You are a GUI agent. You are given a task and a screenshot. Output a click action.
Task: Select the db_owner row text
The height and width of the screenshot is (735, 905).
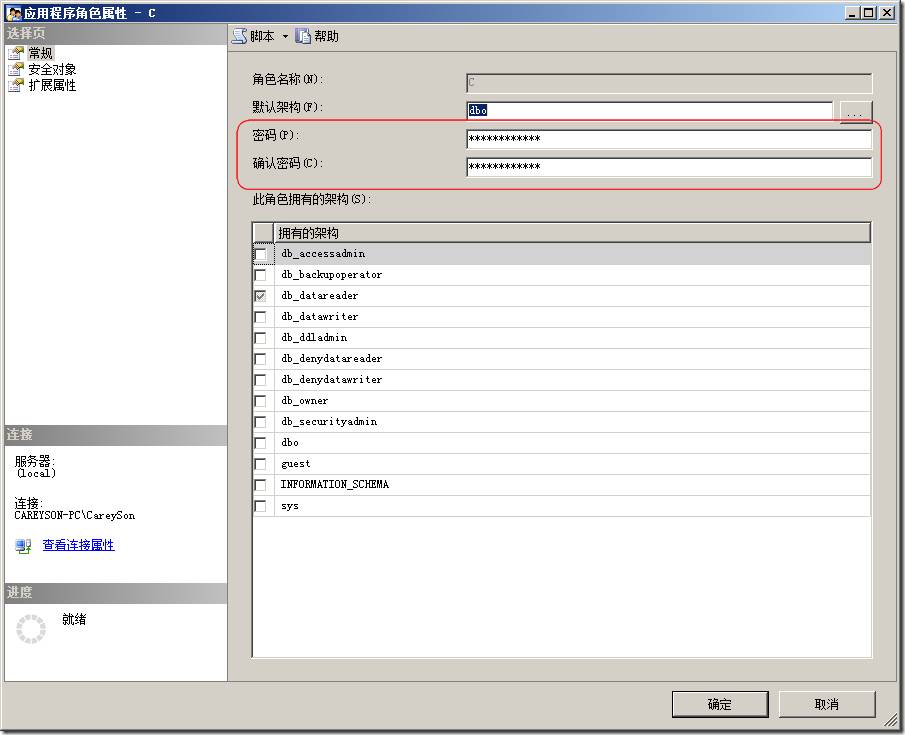click(305, 401)
